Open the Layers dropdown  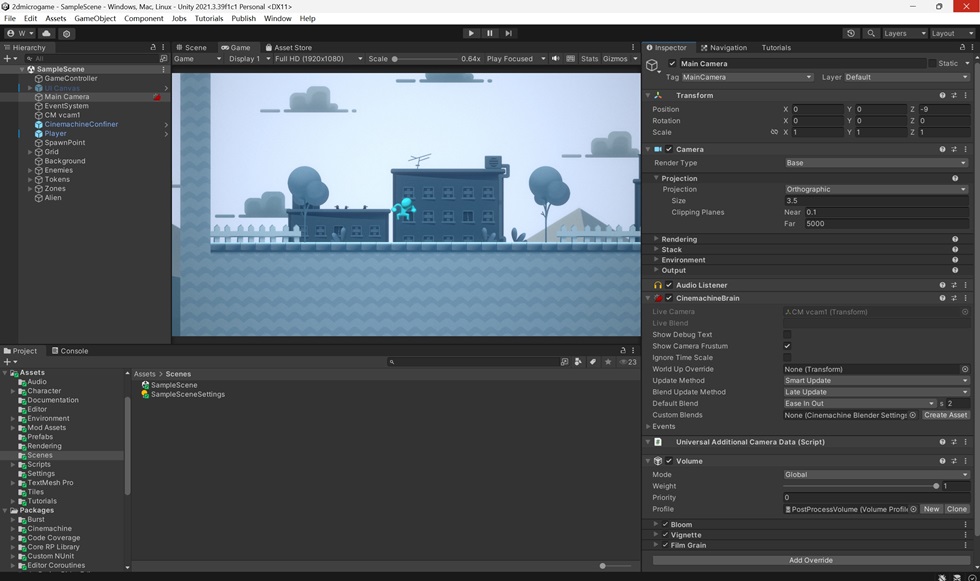904,33
